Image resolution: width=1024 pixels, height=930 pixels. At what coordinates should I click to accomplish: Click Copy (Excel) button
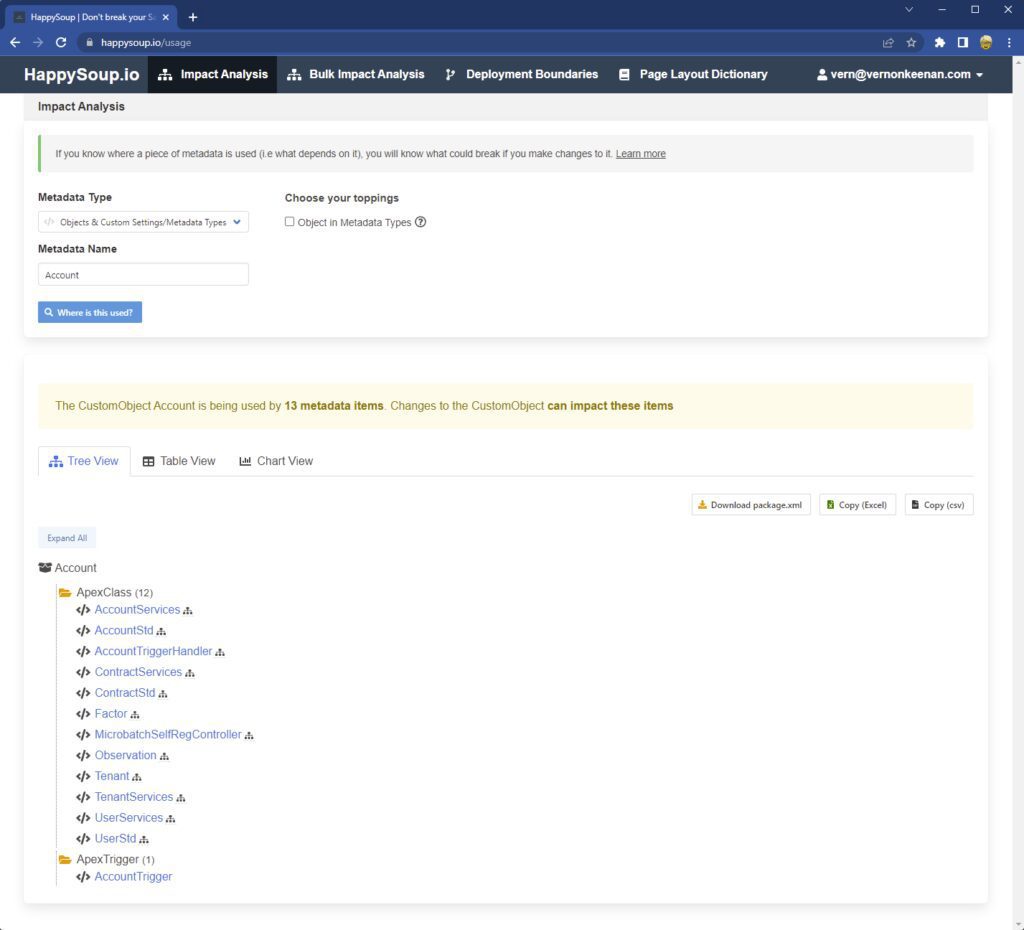(857, 505)
